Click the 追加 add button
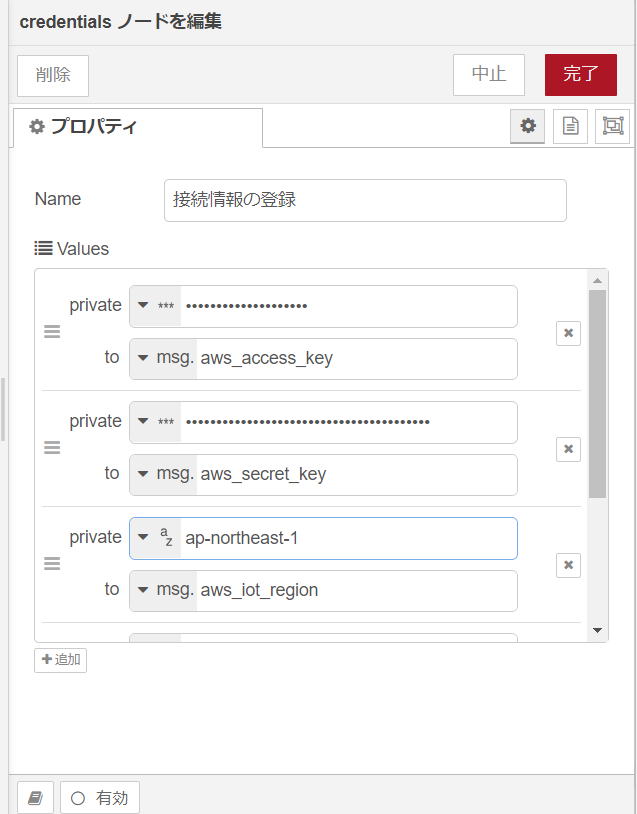 point(60,660)
